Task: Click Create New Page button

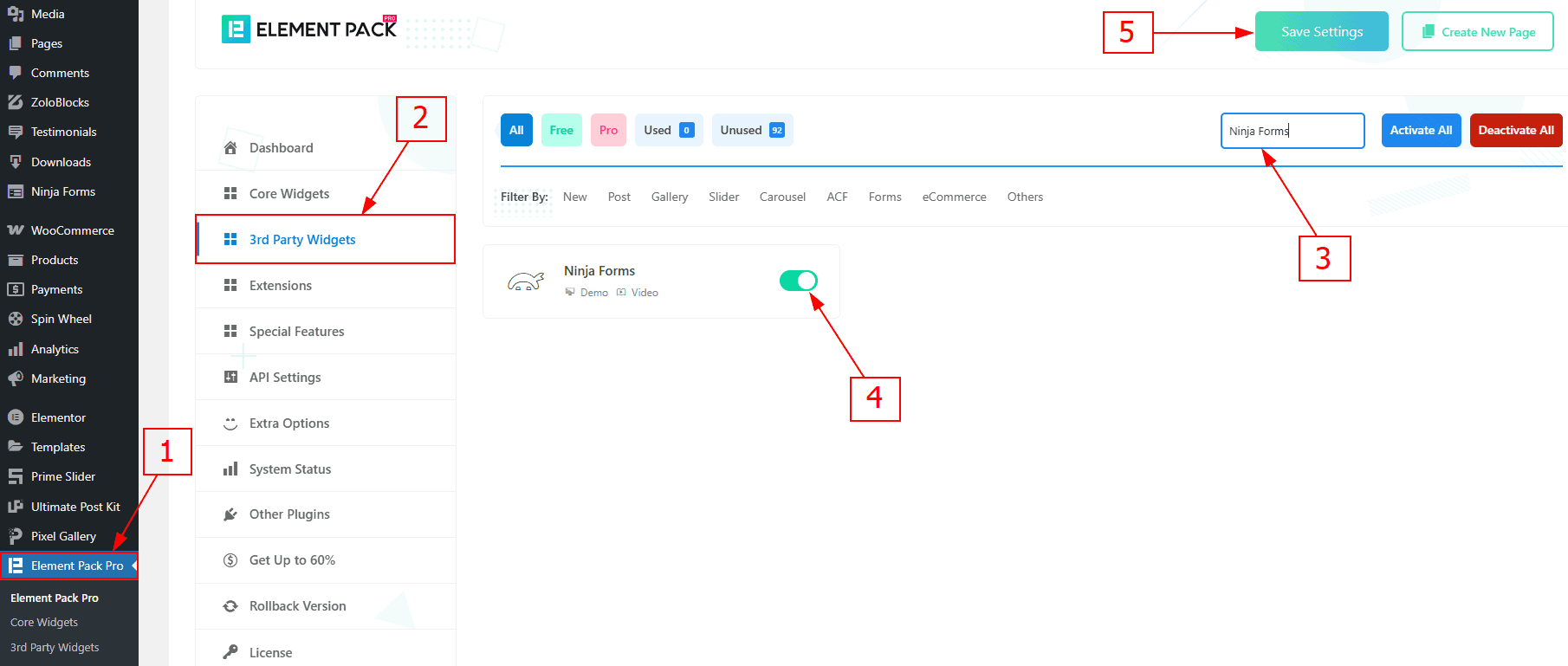Action: [1478, 31]
